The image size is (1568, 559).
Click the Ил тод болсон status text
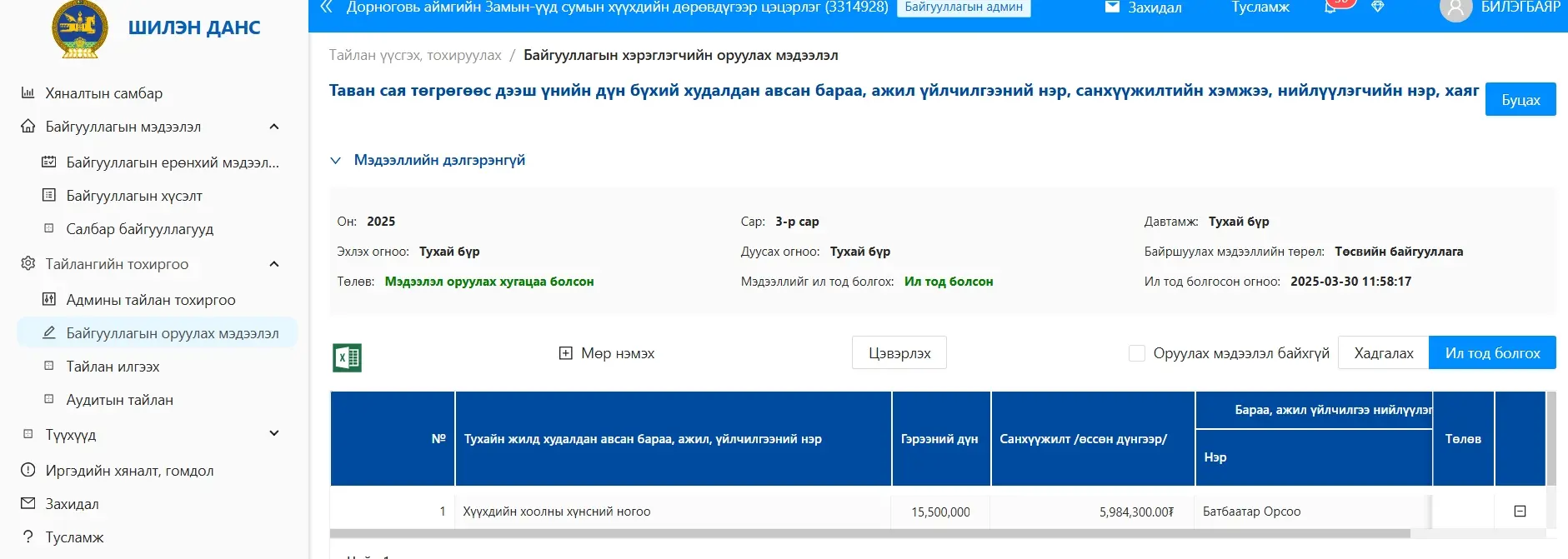tap(949, 282)
